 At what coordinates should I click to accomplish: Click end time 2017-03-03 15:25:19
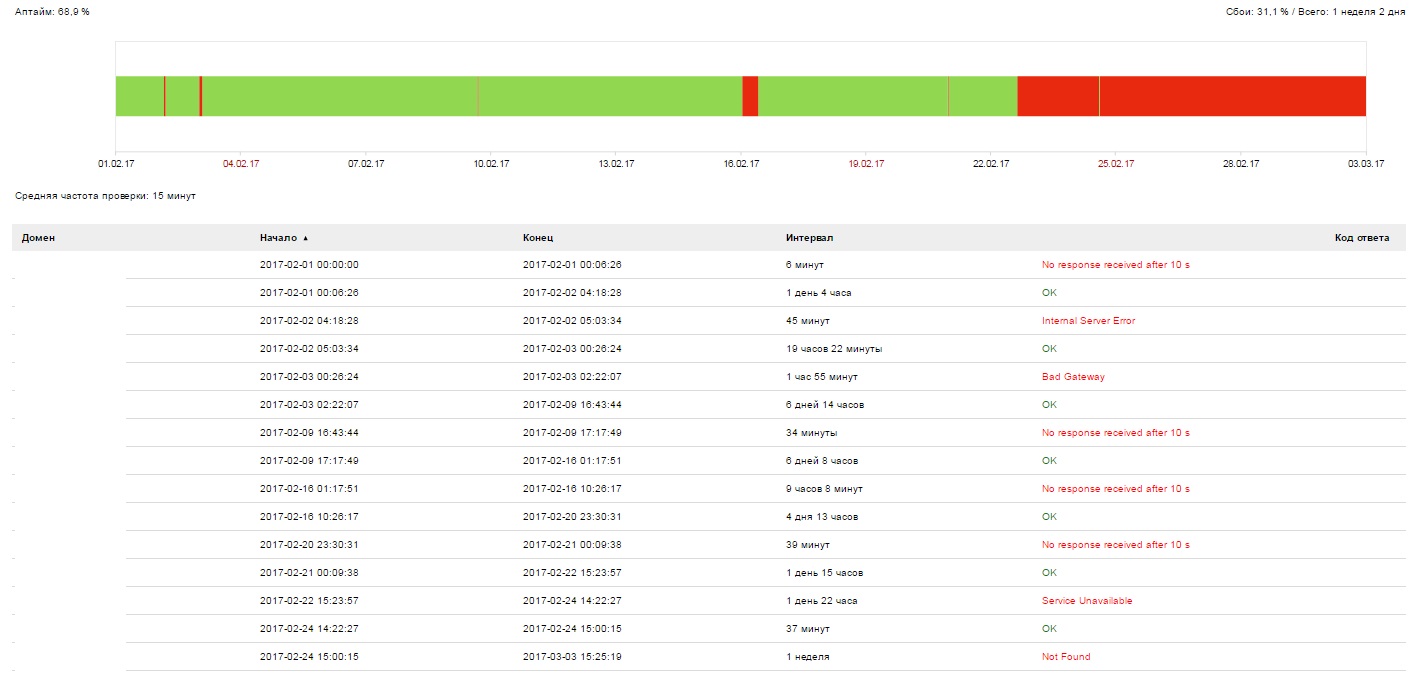[x=572, y=657]
